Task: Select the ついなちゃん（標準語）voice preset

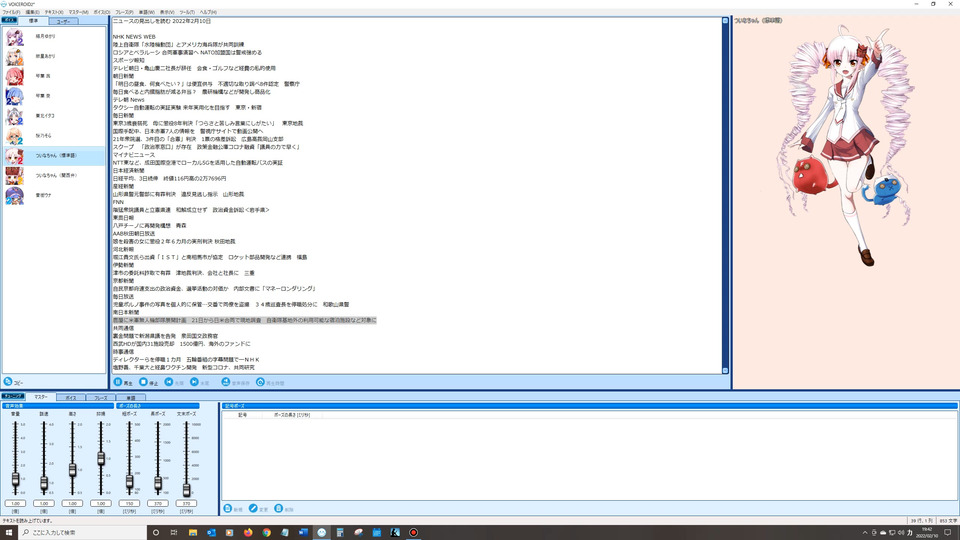Action: (x=54, y=156)
